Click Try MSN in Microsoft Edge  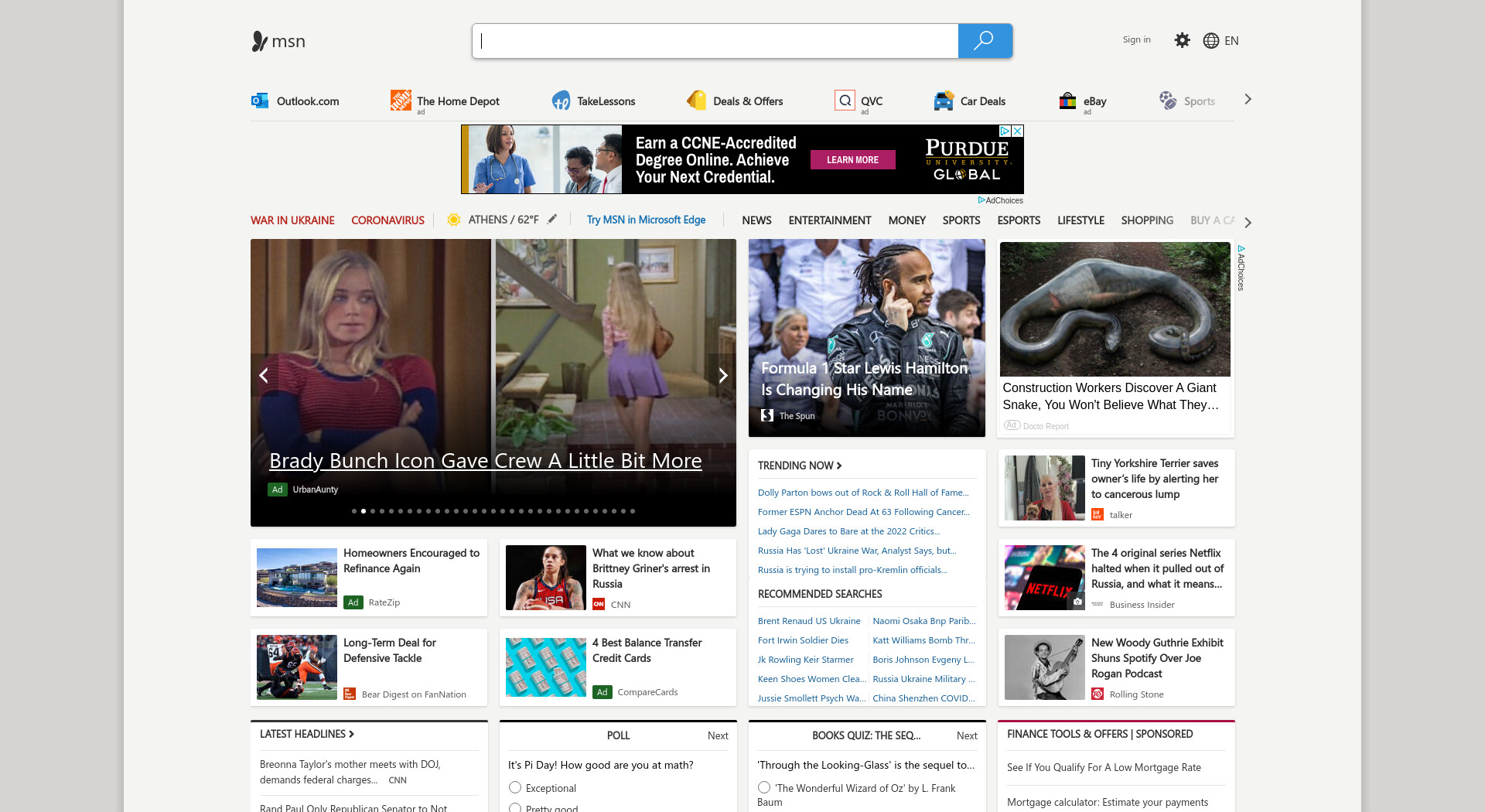click(646, 220)
